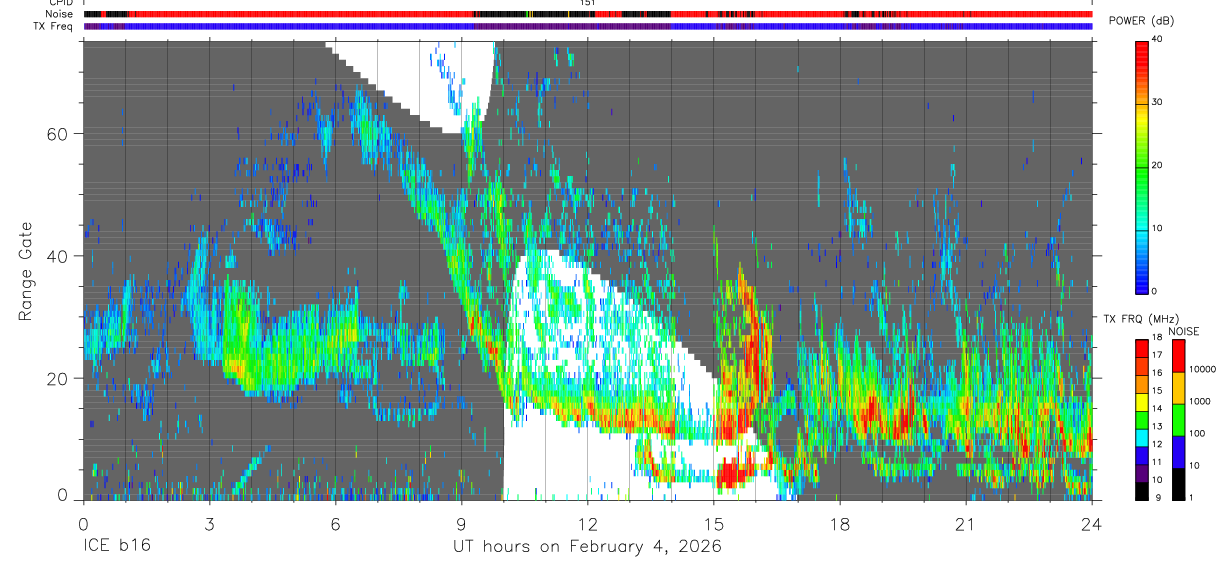Click the 11 tick in TX FRQ legend
The height and width of the screenshot is (567, 1228).
pyautogui.click(x=1158, y=463)
